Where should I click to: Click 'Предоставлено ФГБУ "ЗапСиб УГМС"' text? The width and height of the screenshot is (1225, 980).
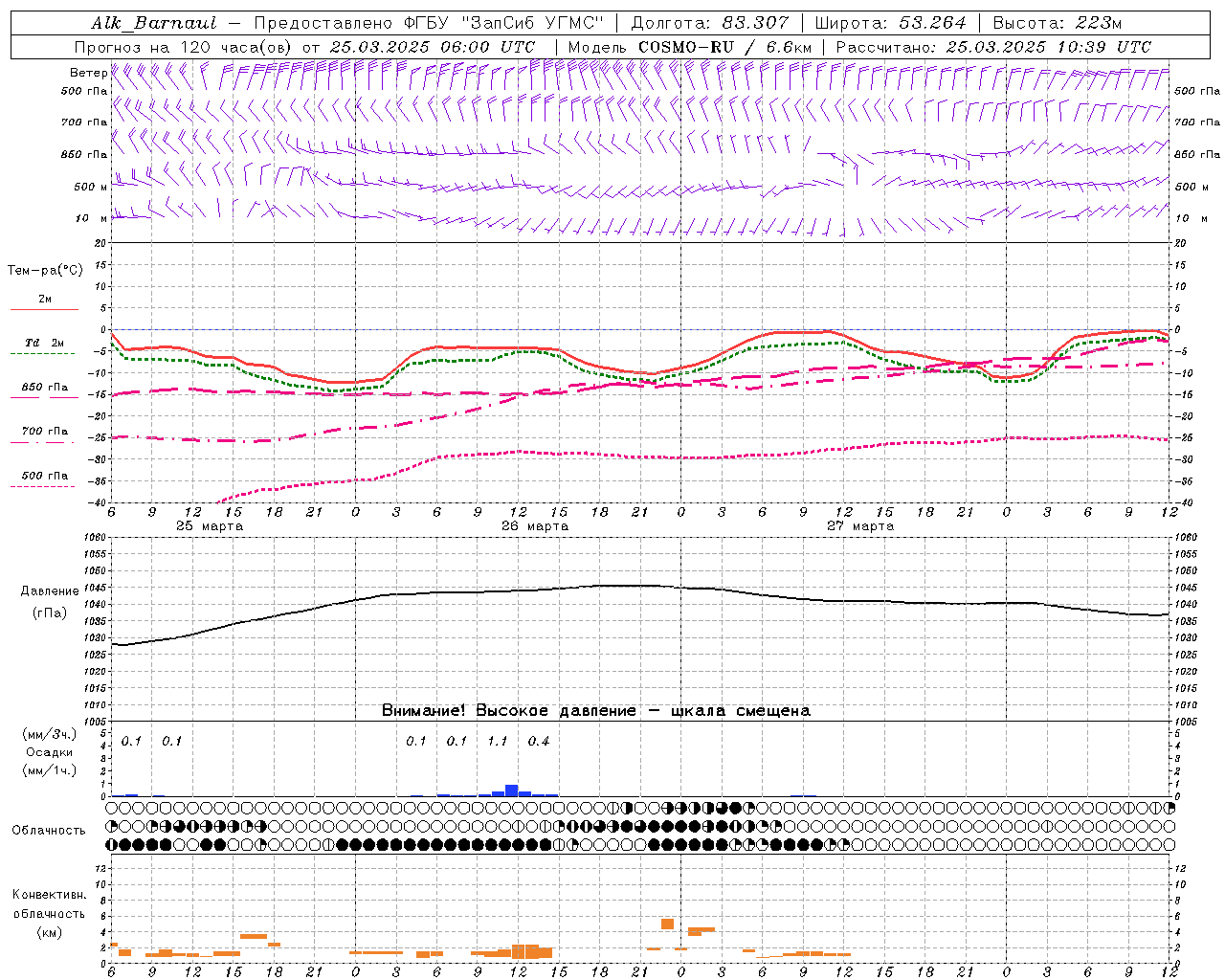[428, 23]
